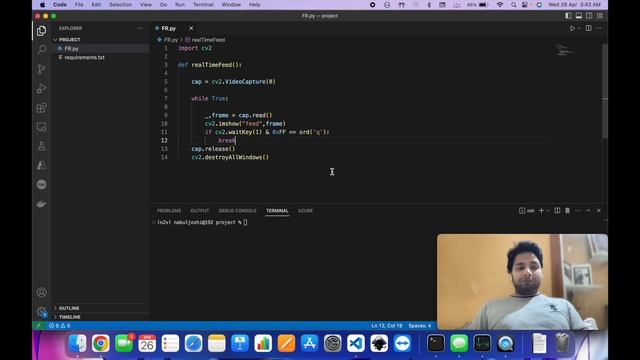Click Spaces: 4 indentation setting
Viewport: 640px width, 360px height.
click(x=420, y=326)
